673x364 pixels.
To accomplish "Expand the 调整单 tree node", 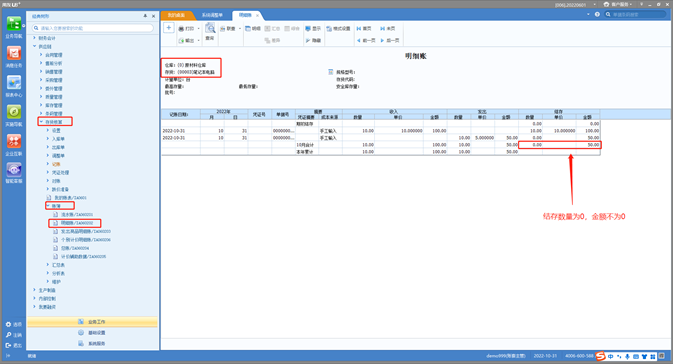I will [x=48, y=155].
